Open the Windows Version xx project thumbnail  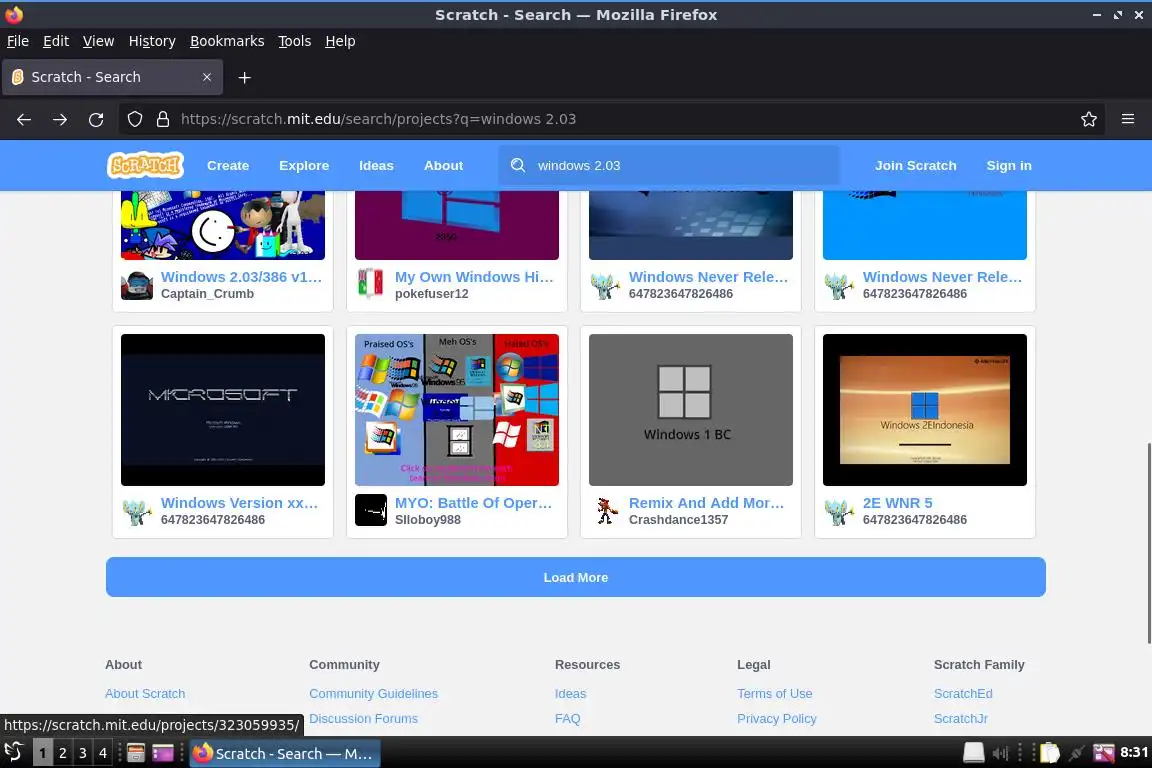pyautogui.click(x=223, y=409)
